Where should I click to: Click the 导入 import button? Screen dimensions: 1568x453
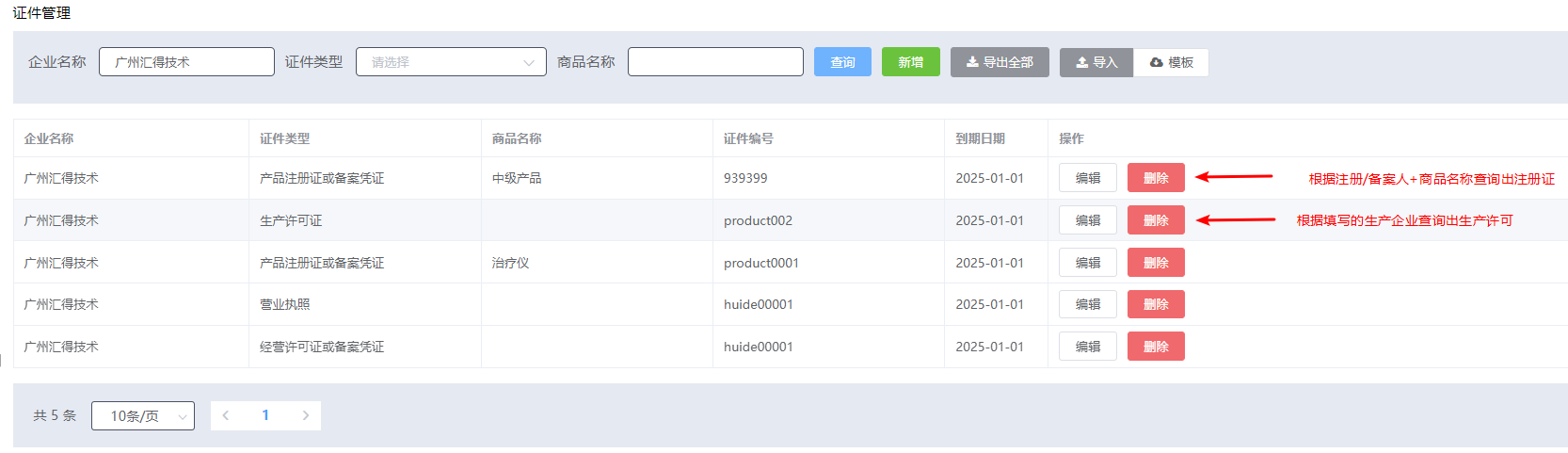click(x=1096, y=62)
